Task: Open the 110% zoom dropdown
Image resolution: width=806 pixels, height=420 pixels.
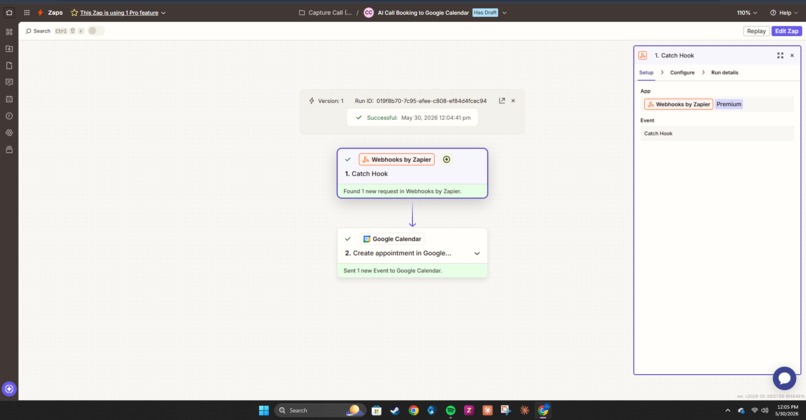Action: point(747,13)
